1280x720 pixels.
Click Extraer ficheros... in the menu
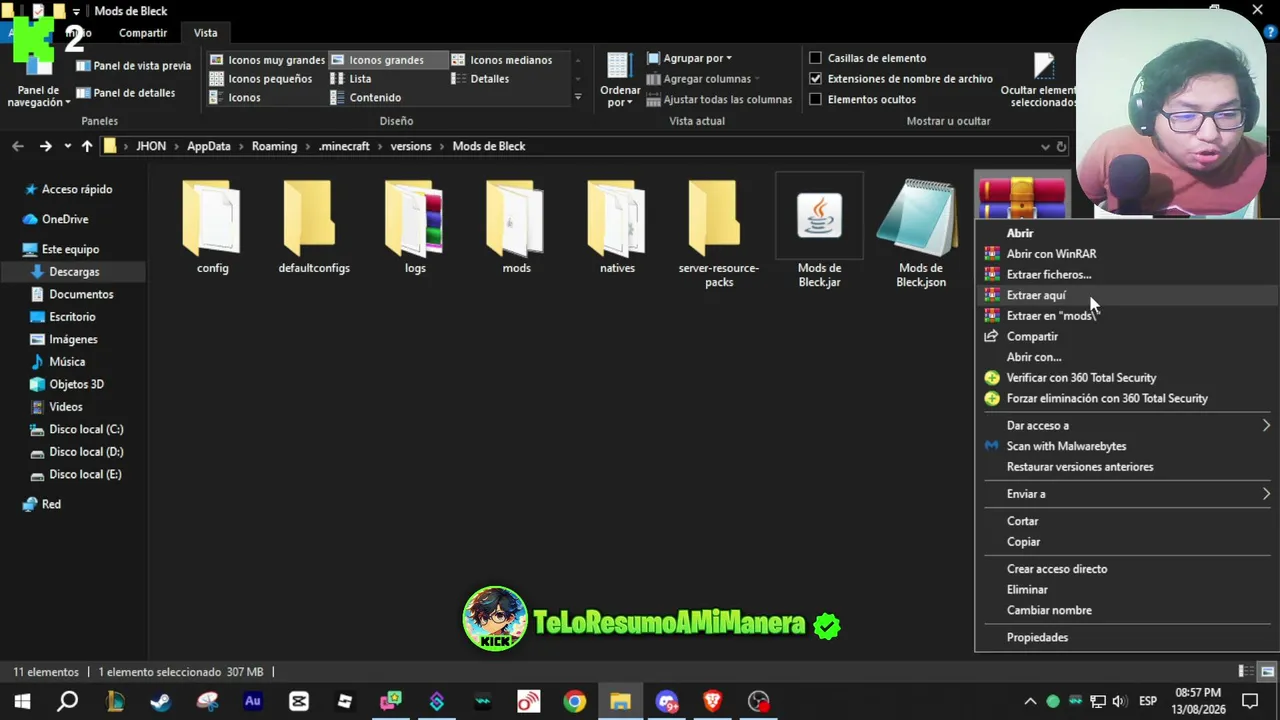1126,274
